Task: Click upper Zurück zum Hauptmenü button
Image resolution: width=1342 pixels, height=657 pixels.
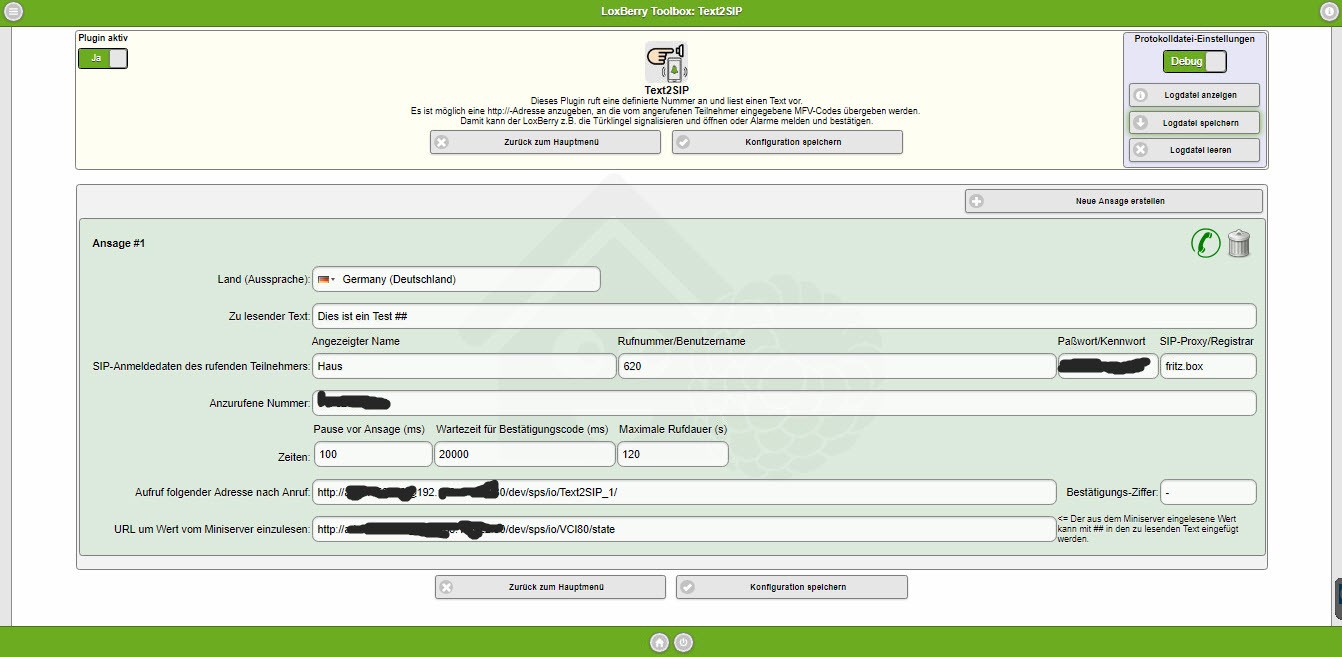Action: point(545,142)
